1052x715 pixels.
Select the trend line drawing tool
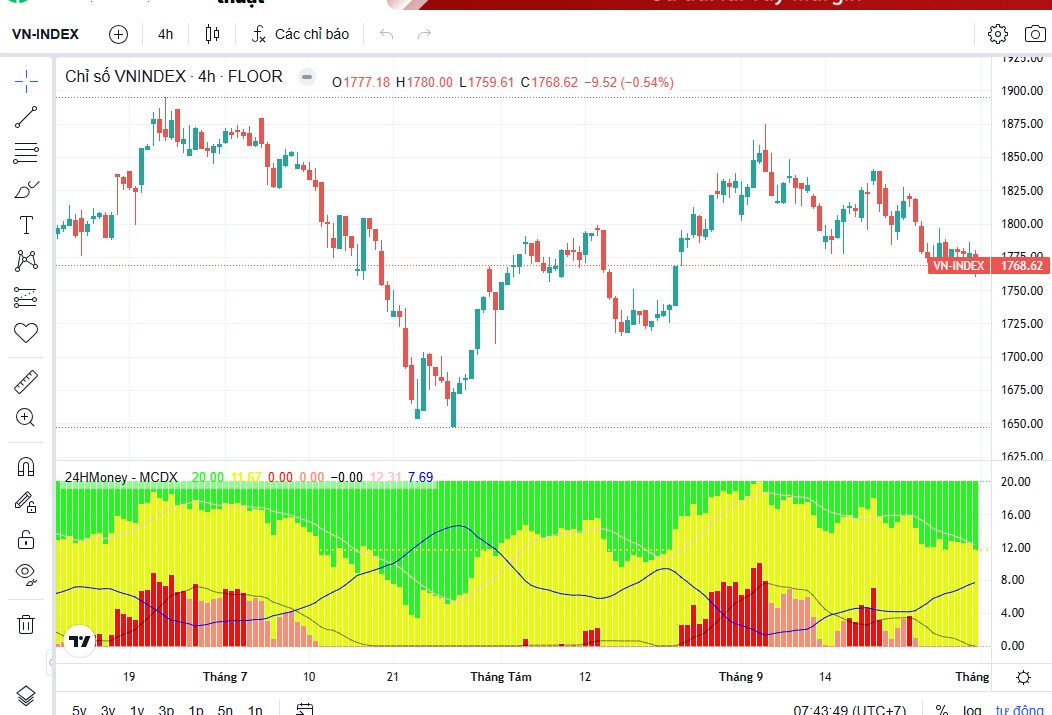26,117
